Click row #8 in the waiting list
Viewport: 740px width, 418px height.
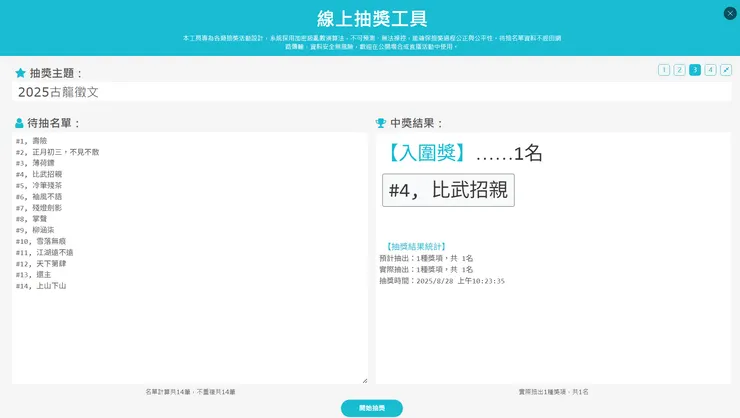pos(31,219)
